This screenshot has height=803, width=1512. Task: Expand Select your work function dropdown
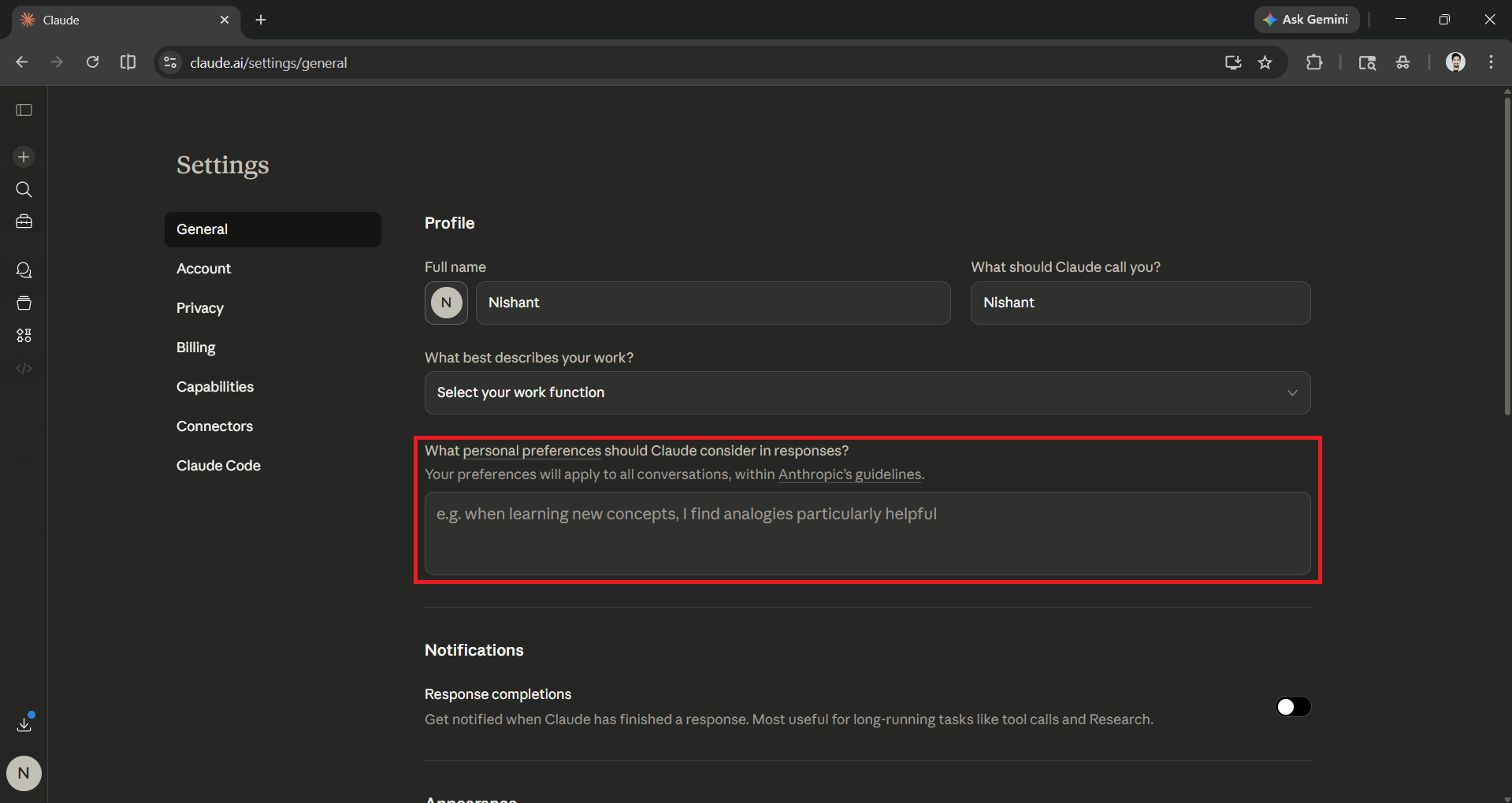[867, 392]
